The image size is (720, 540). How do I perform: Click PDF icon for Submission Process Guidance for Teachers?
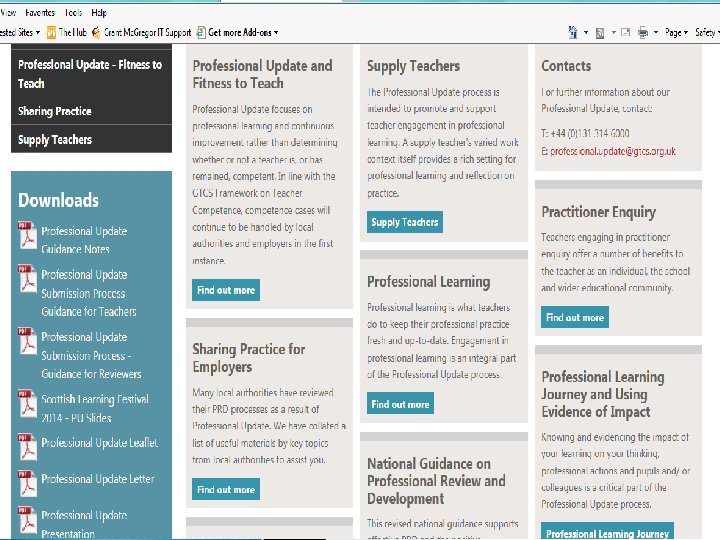(x=28, y=279)
